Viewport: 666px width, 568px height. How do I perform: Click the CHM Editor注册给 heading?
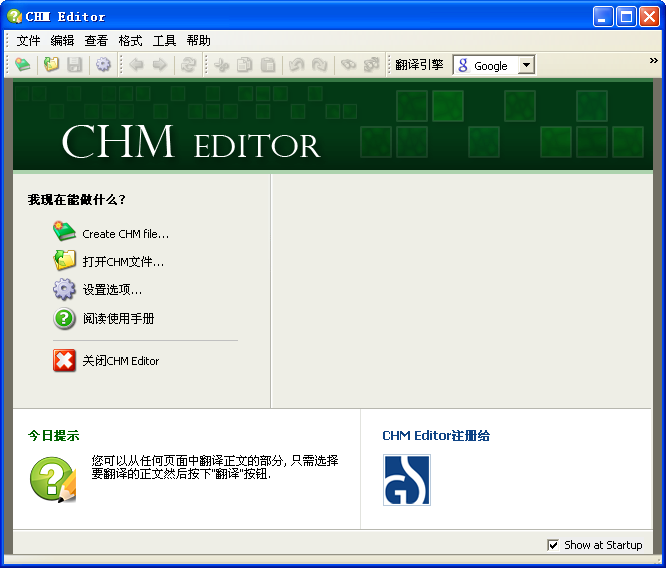(x=436, y=435)
